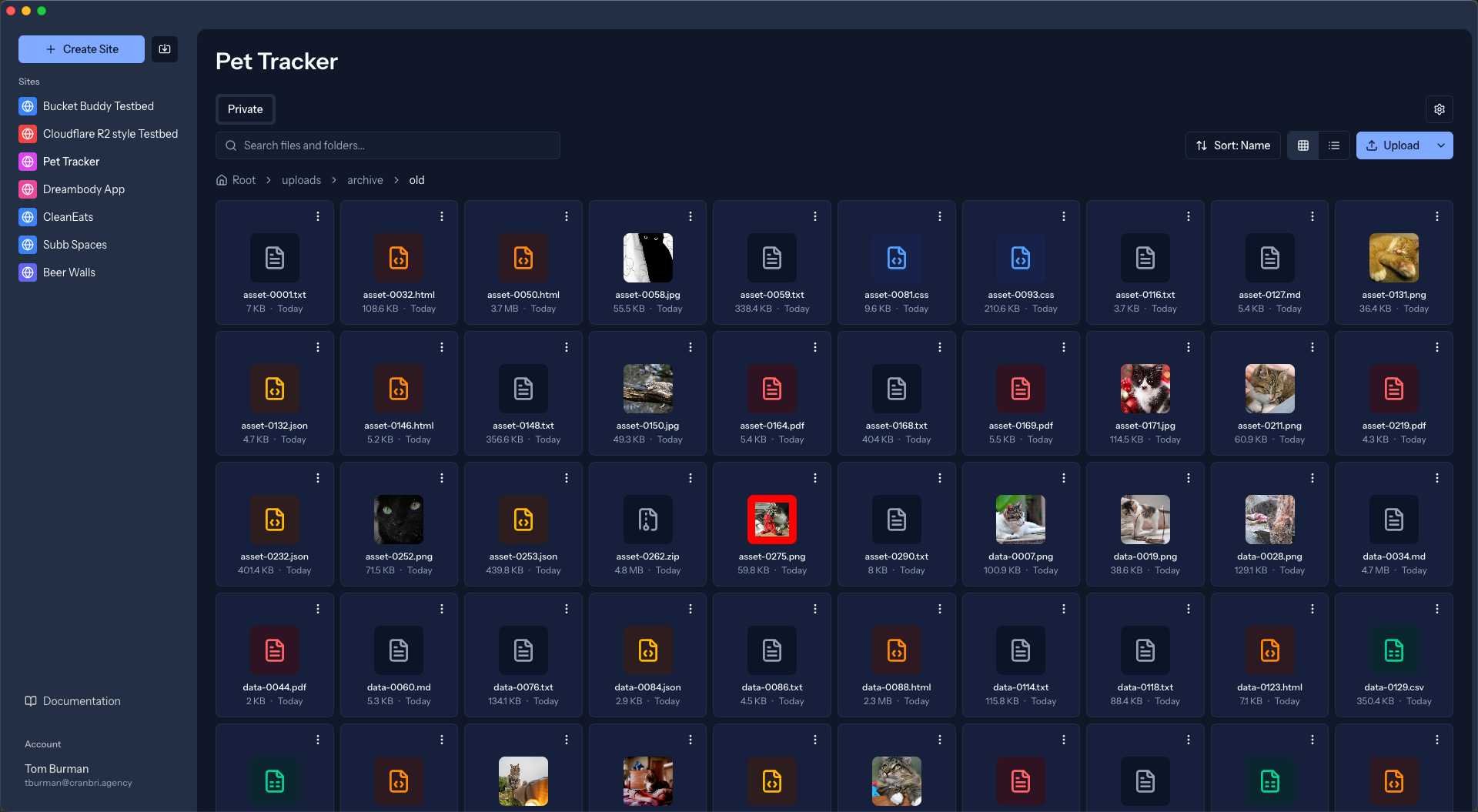Open the settings gear icon
Screen dimensions: 1478x812
tap(1440, 109)
